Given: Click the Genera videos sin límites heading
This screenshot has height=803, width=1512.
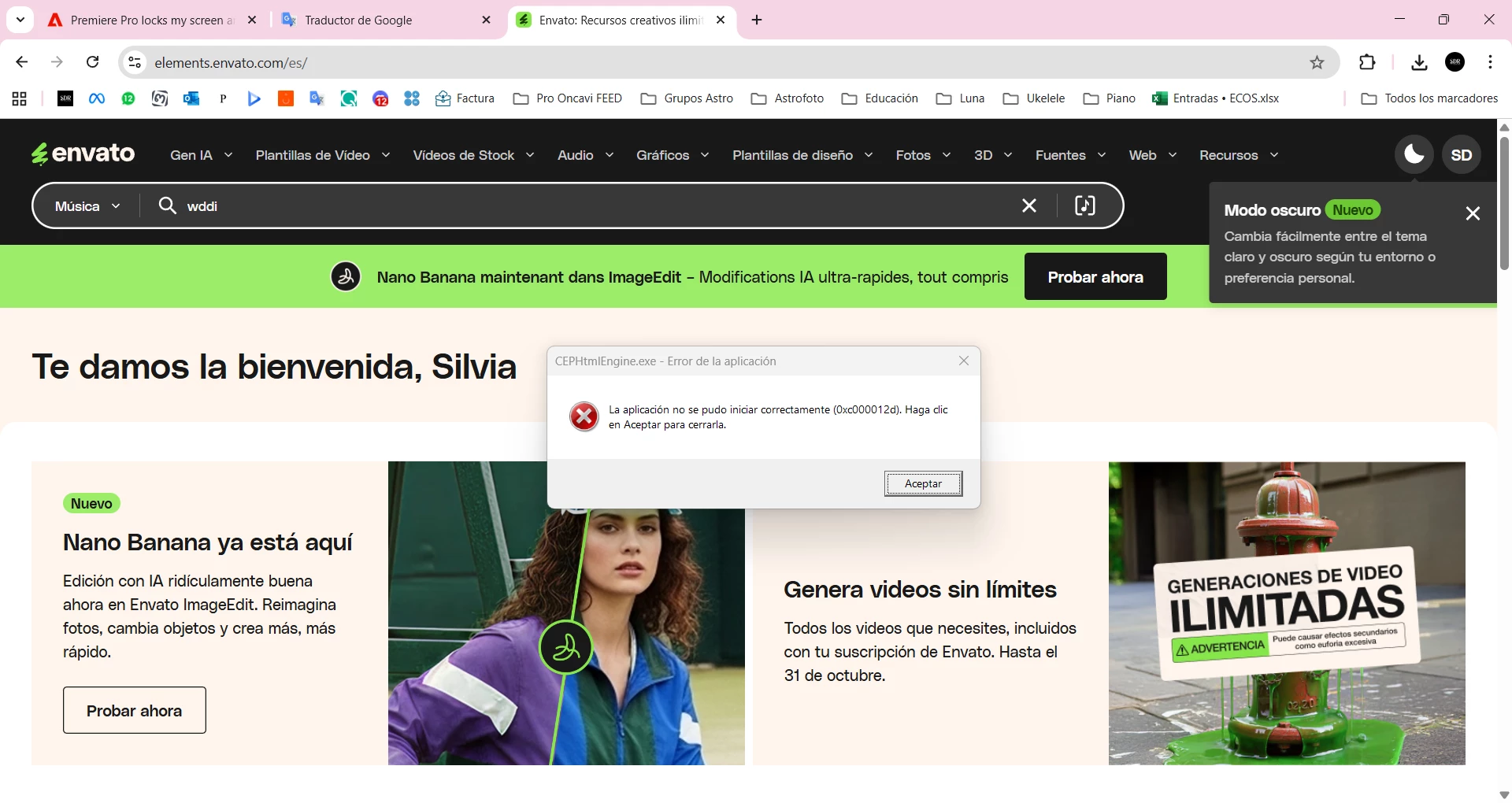Looking at the screenshot, I should click(920, 590).
